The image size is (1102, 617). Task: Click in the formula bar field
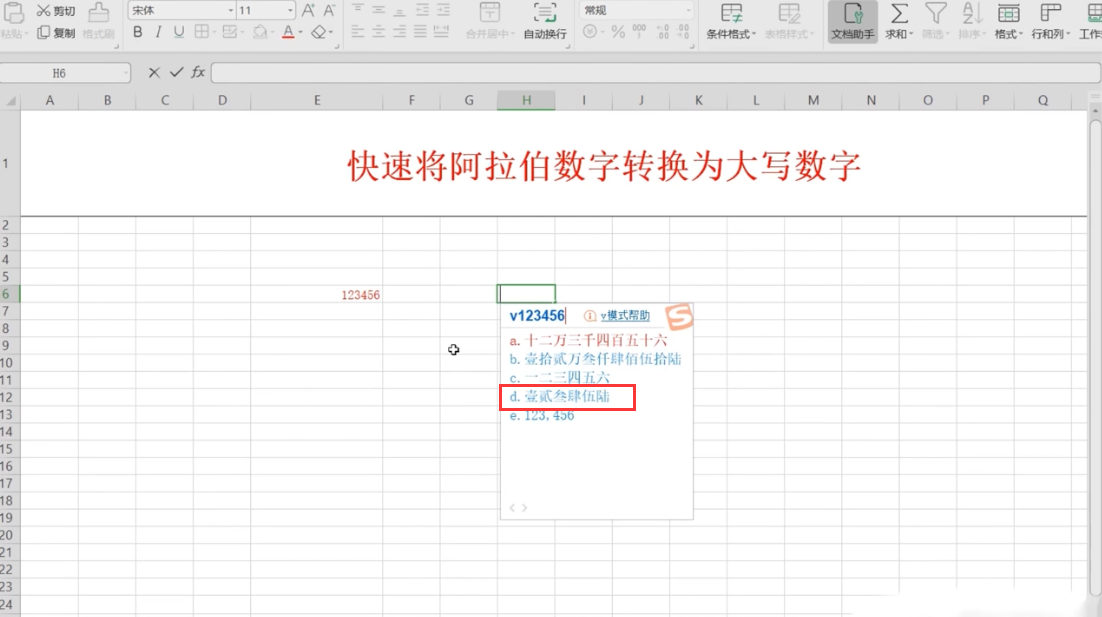(655, 73)
